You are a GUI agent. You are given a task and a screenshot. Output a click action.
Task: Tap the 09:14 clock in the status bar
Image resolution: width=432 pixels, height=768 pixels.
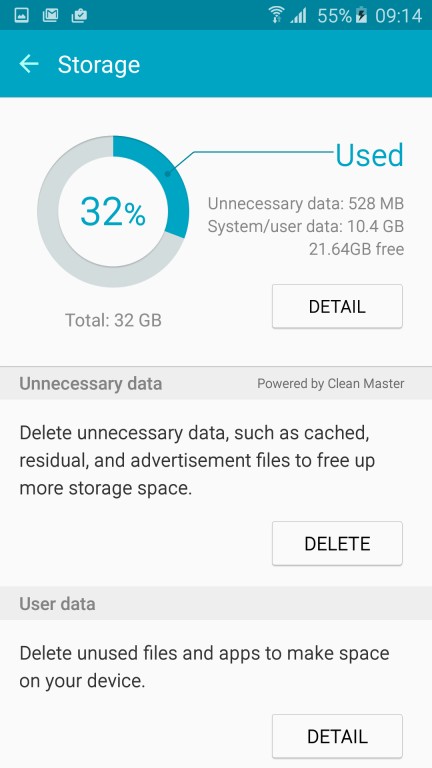click(398, 16)
